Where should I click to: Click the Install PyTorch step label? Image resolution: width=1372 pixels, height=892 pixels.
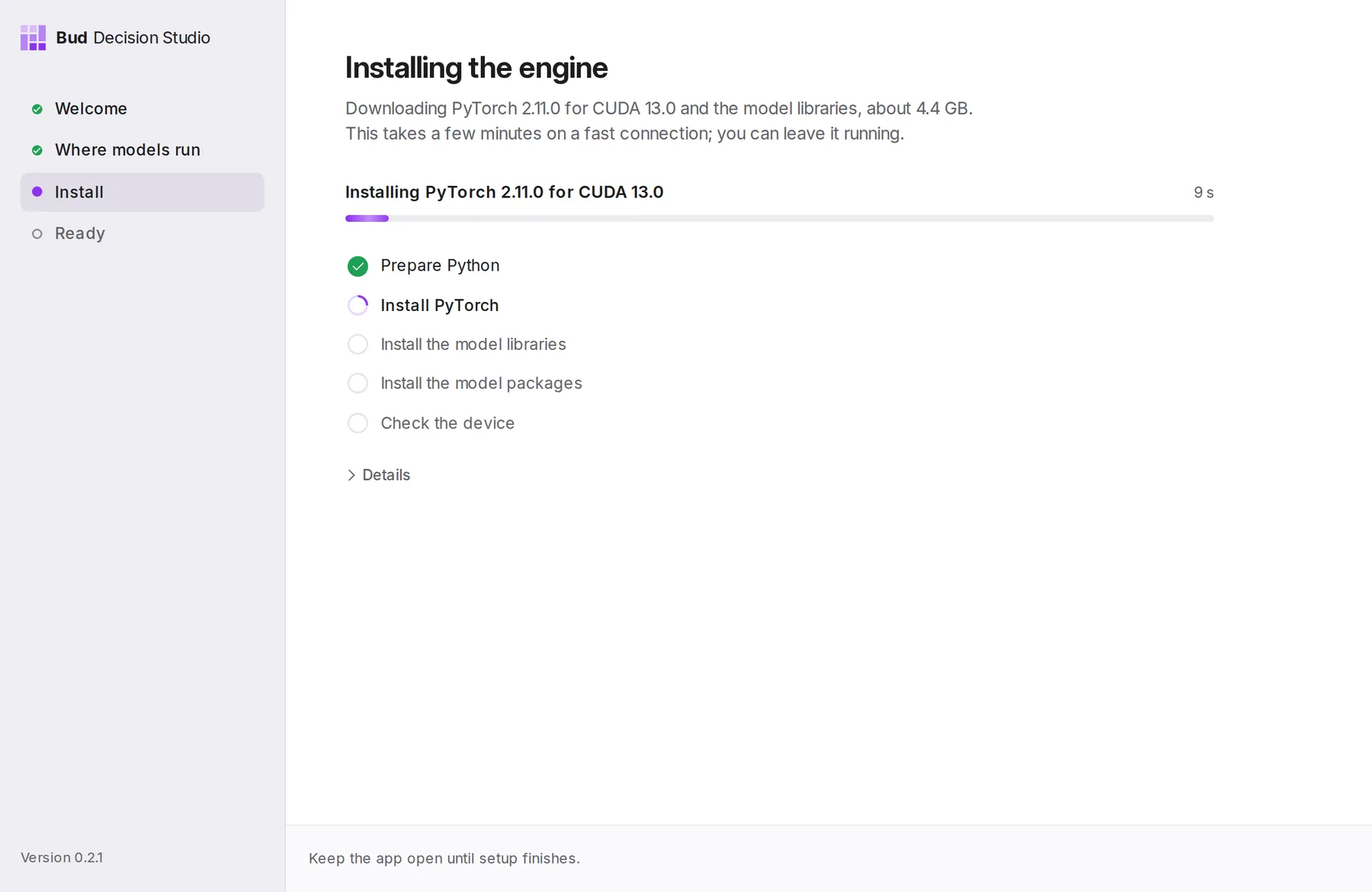pyautogui.click(x=440, y=306)
